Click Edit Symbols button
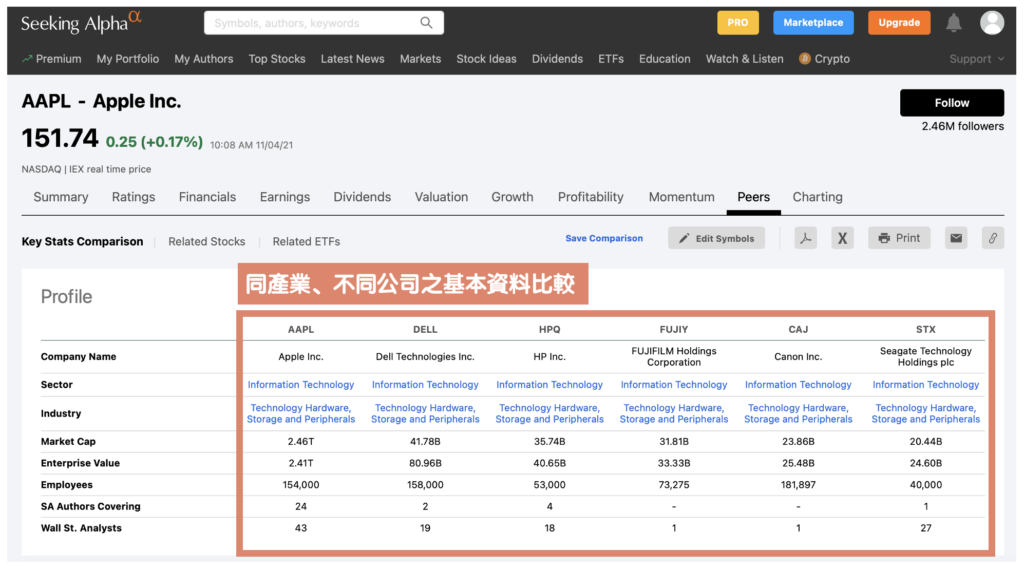 tap(716, 238)
